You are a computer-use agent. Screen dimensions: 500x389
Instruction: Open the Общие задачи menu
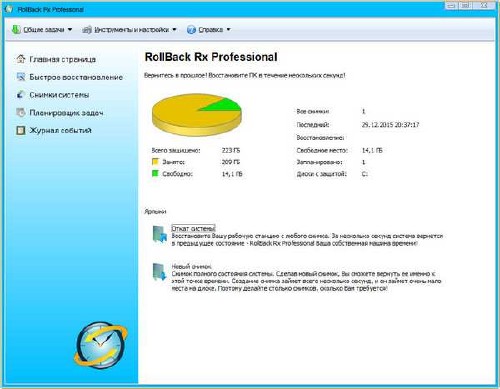[44, 30]
